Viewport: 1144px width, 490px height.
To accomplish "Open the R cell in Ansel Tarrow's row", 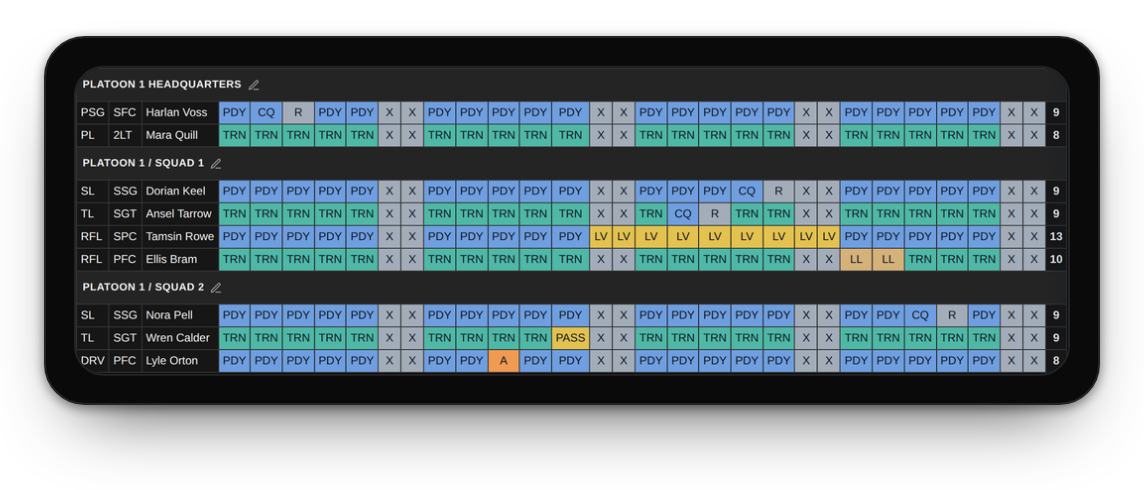I will [715, 214].
